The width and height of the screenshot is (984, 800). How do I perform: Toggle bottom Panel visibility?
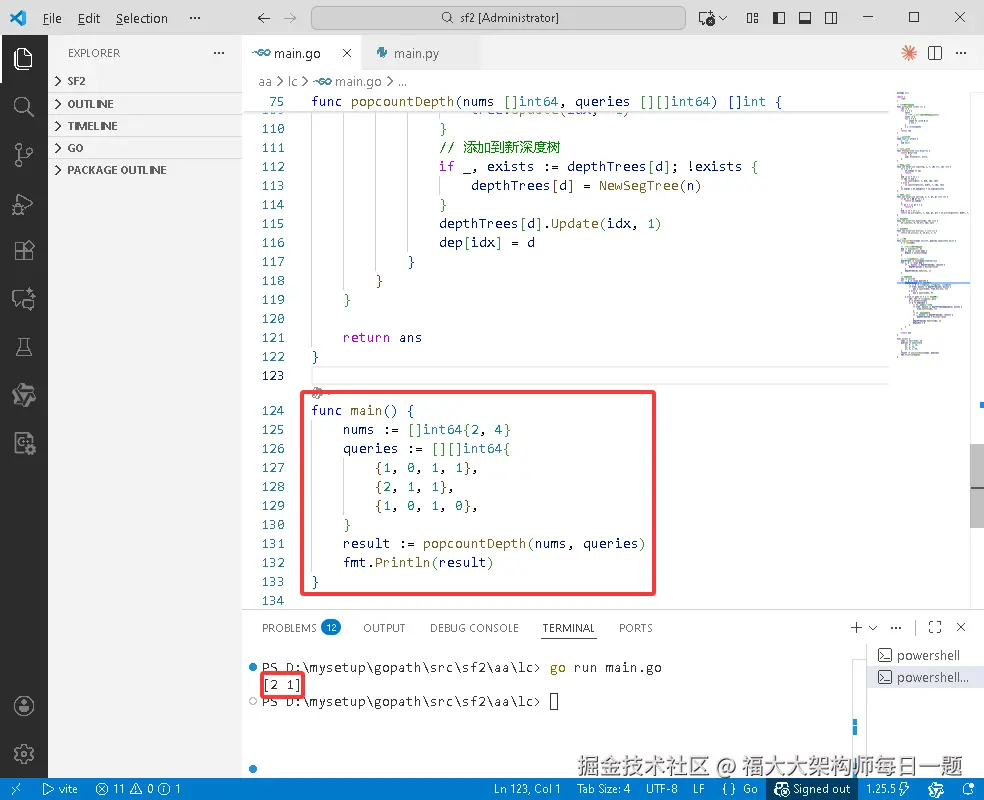click(x=805, y=18)
